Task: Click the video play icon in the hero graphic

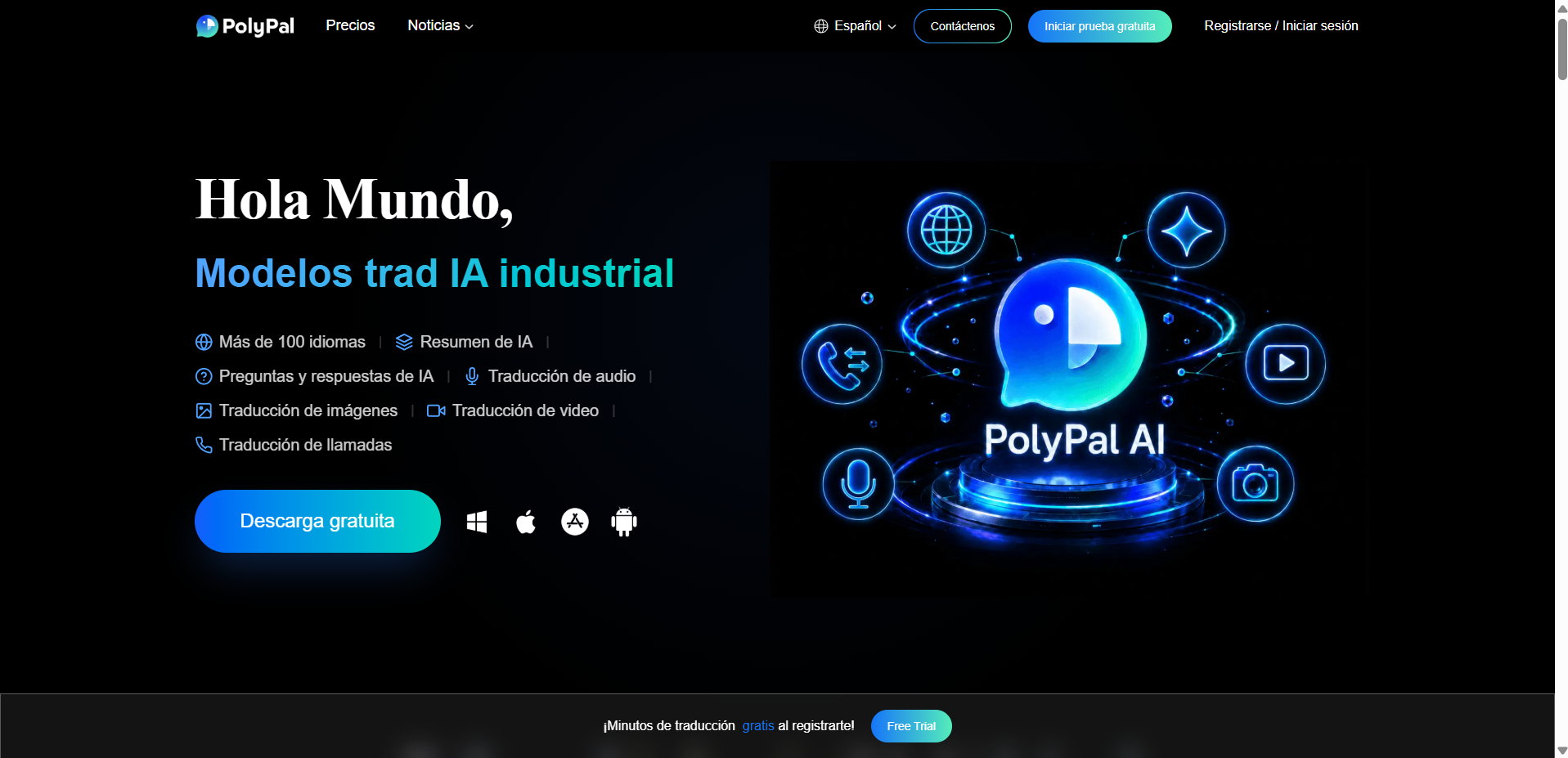Action: click(1286, 364)
